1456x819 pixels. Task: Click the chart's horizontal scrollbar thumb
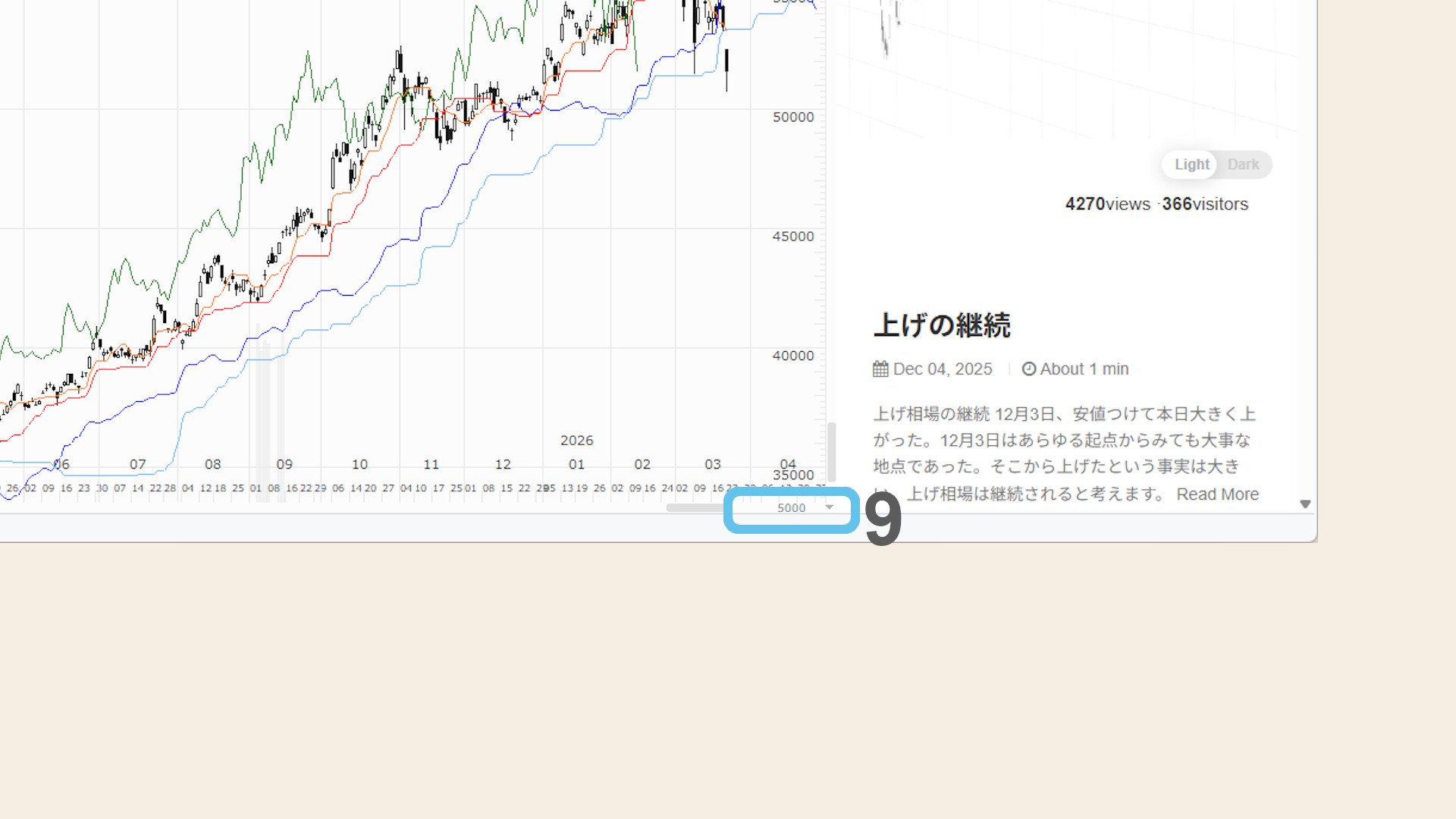click(x=694, y=508)
